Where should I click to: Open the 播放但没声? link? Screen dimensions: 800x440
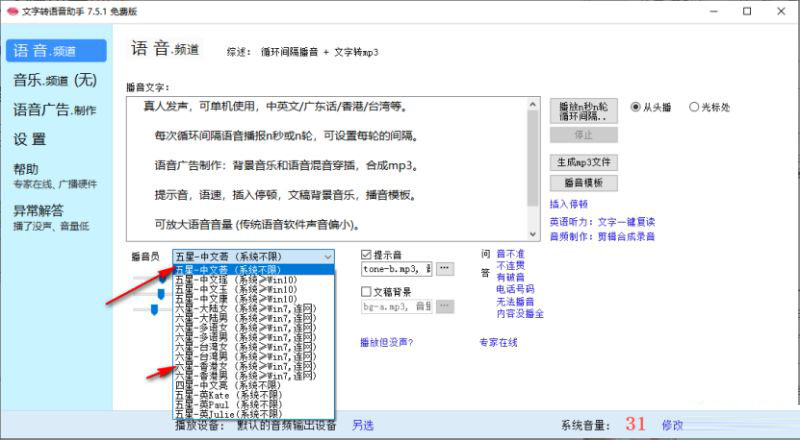[x=386, y=343]
